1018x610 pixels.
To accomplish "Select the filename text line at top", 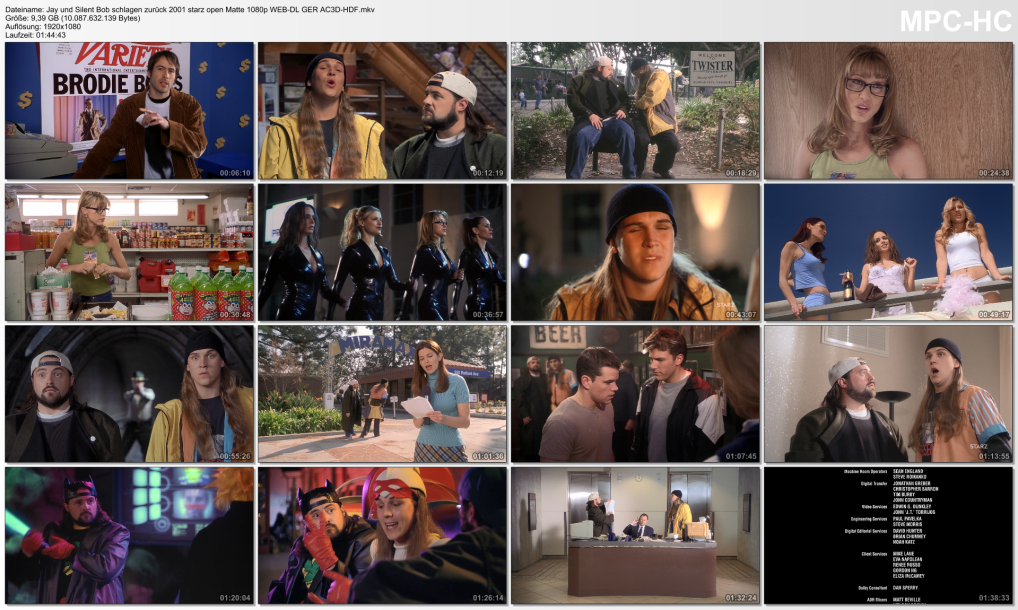I will click(202, 8).
